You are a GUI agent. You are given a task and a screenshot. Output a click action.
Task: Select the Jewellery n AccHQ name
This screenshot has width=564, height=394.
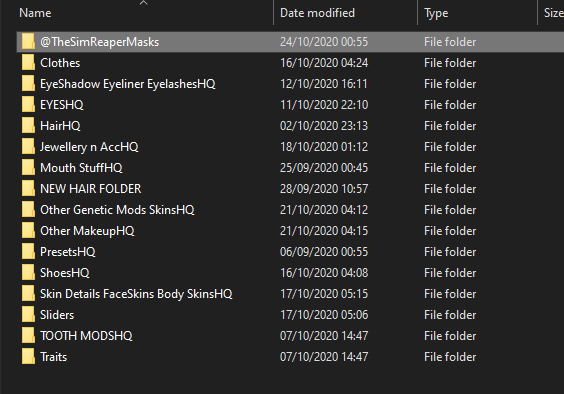tap(89, 147)
